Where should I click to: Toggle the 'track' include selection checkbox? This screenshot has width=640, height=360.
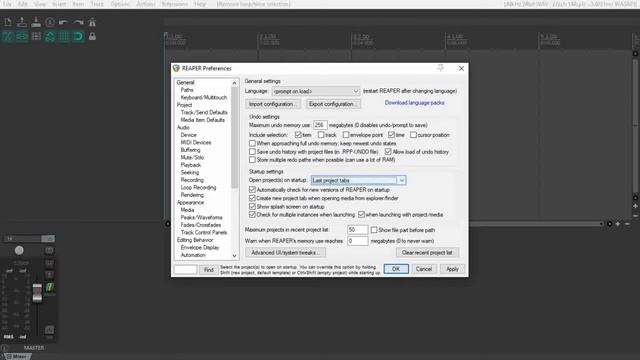click(x=321, y=135)
